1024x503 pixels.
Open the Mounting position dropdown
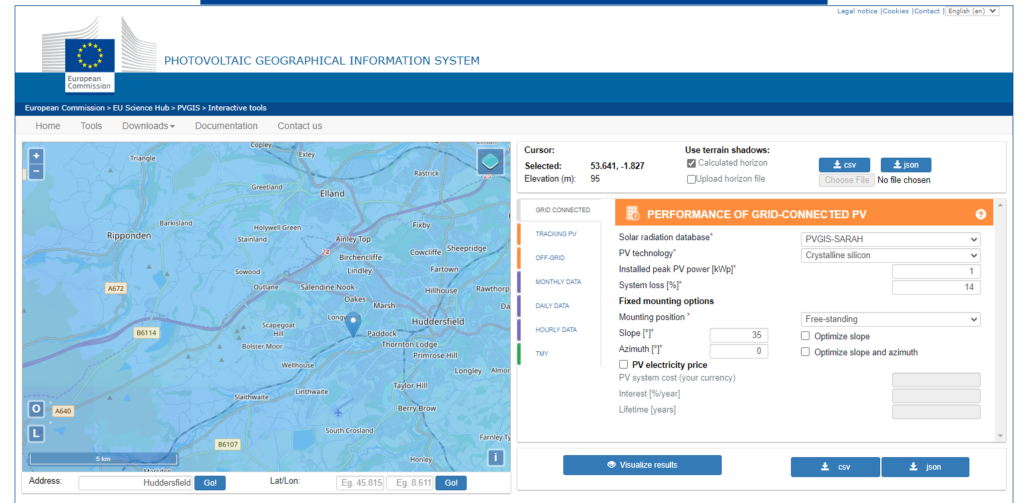[x=891, y=319]
